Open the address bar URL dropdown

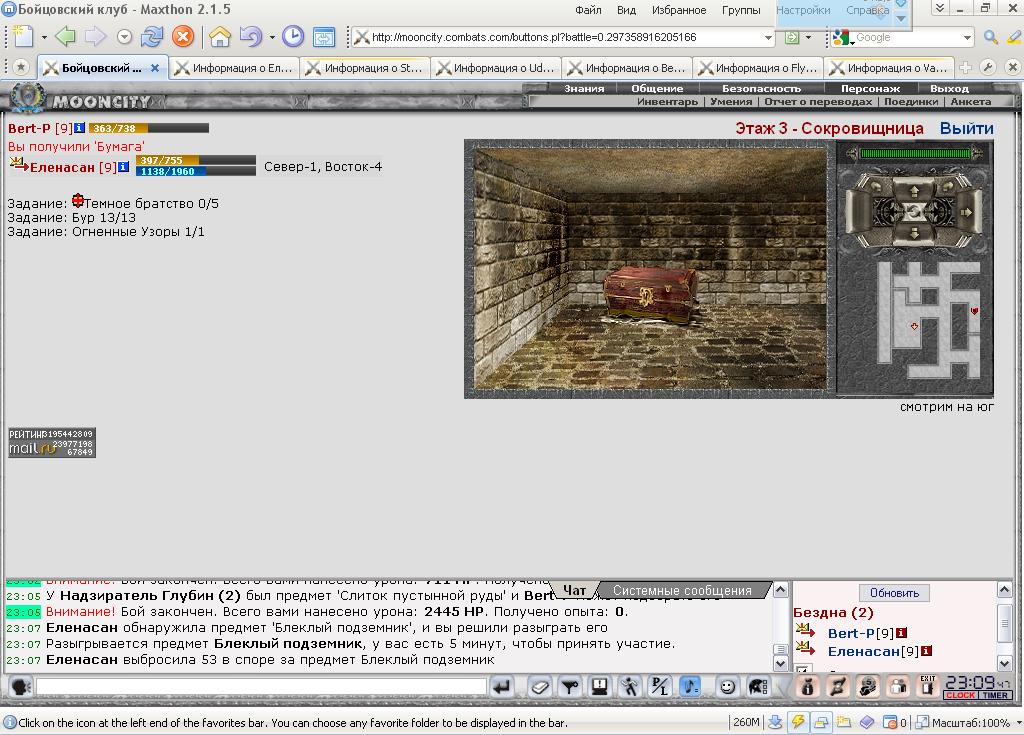(768, 37)
